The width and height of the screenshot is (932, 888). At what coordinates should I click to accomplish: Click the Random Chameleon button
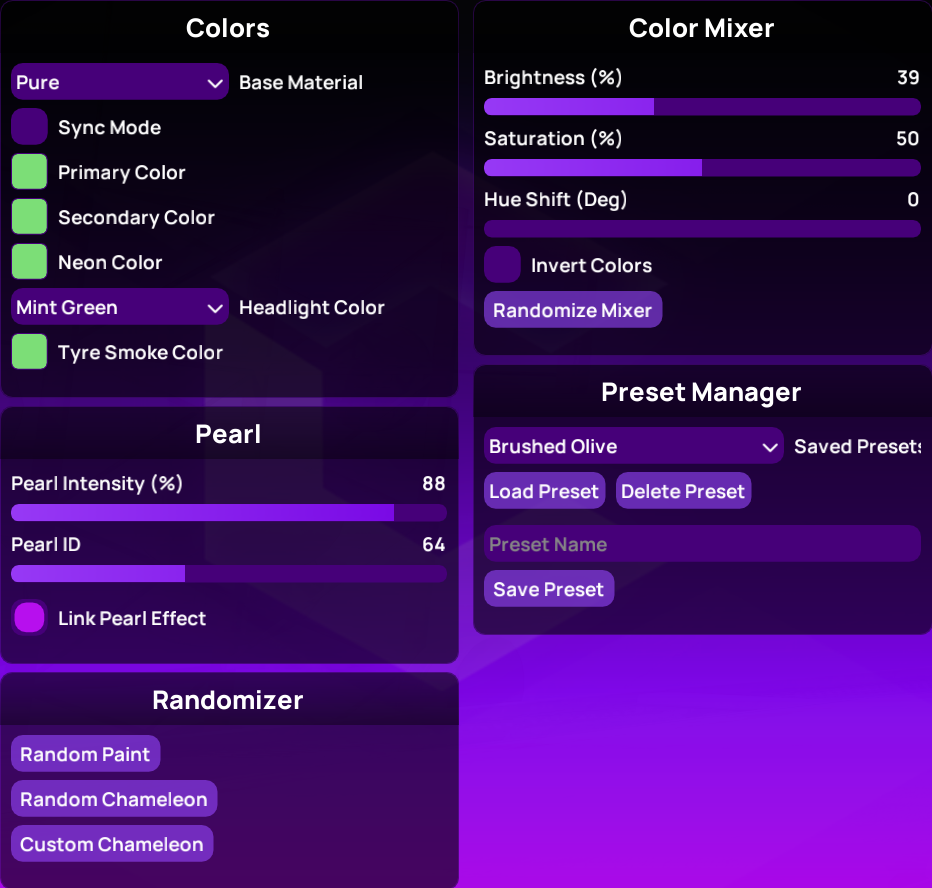coord(114,799)
